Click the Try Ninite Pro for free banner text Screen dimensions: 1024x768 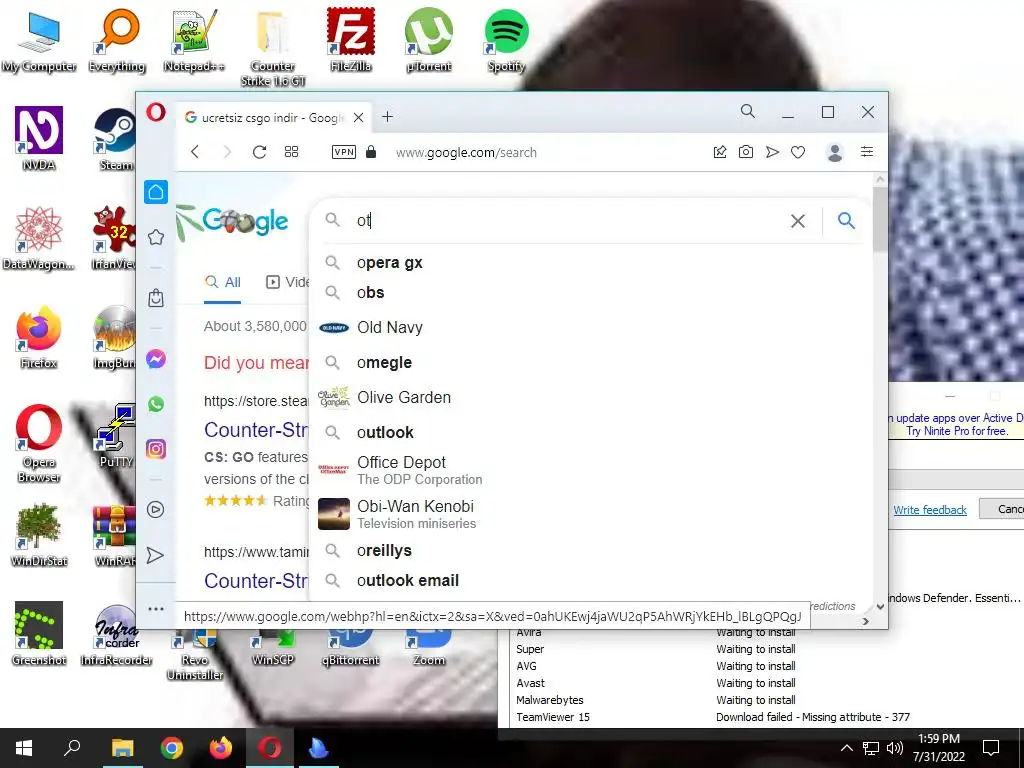click(957, 431)
